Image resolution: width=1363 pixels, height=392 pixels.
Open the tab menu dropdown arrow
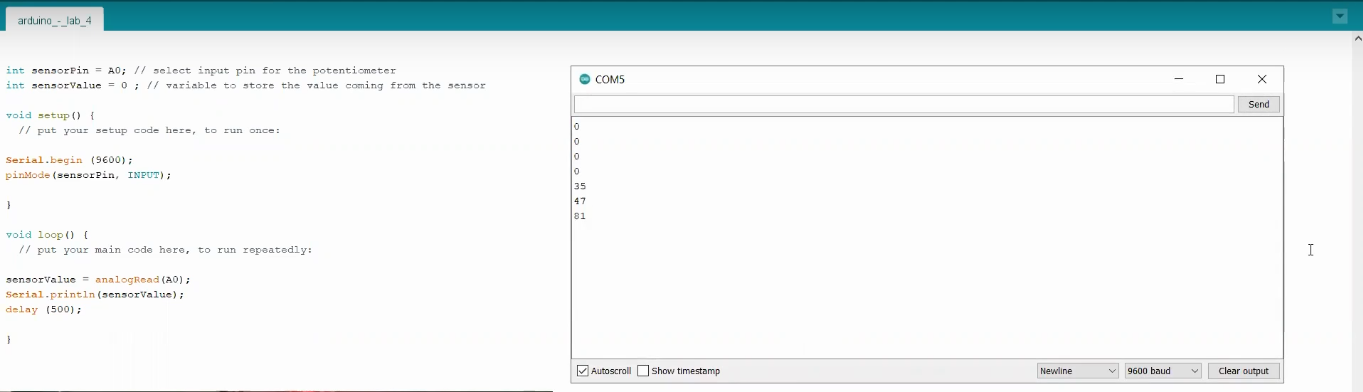tap(1340, 17)
